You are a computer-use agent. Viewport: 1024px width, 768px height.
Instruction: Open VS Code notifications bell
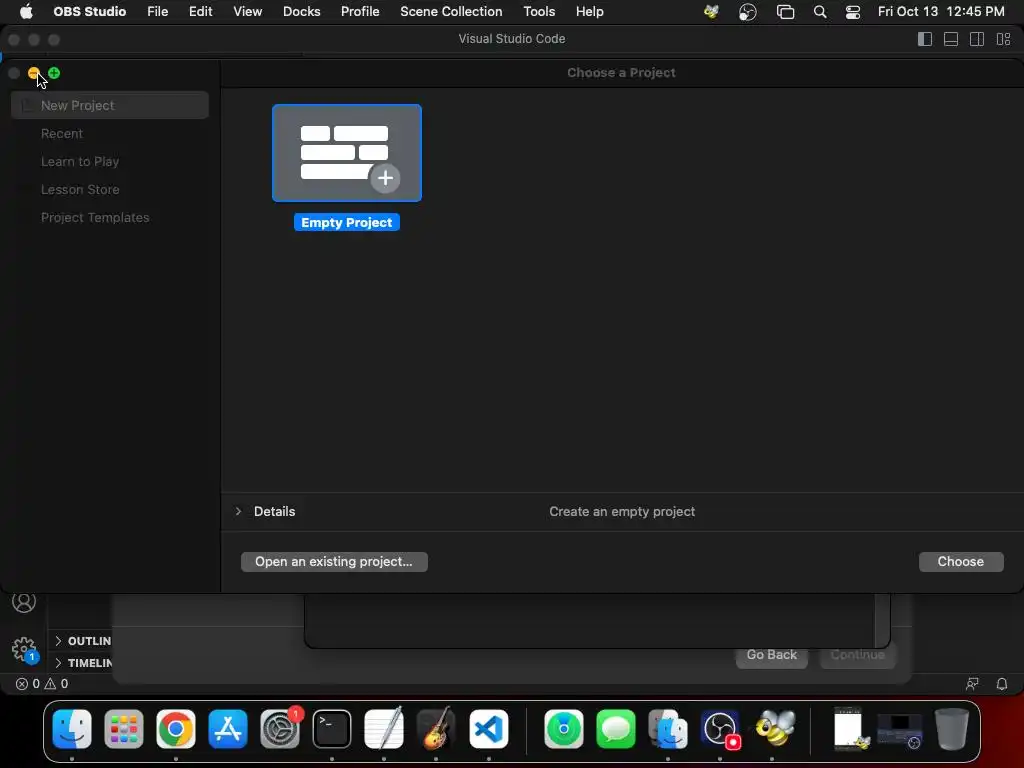point(1002,684)
